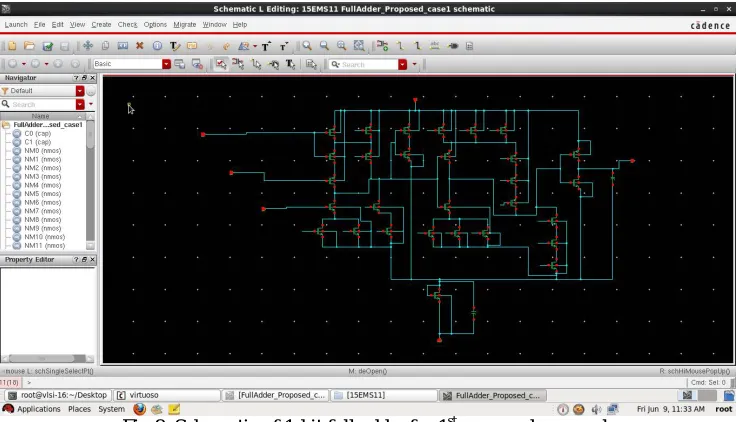Screen dimensions: 738x422
Task: Open the small arrow next to toolbar Search
Action: coord(414,64)
